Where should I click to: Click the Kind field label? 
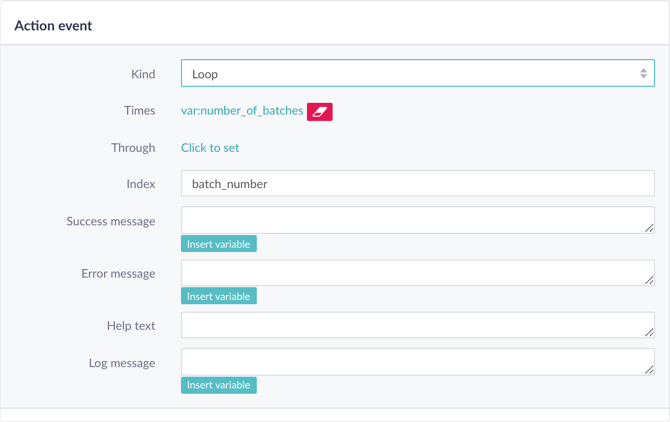143,74
